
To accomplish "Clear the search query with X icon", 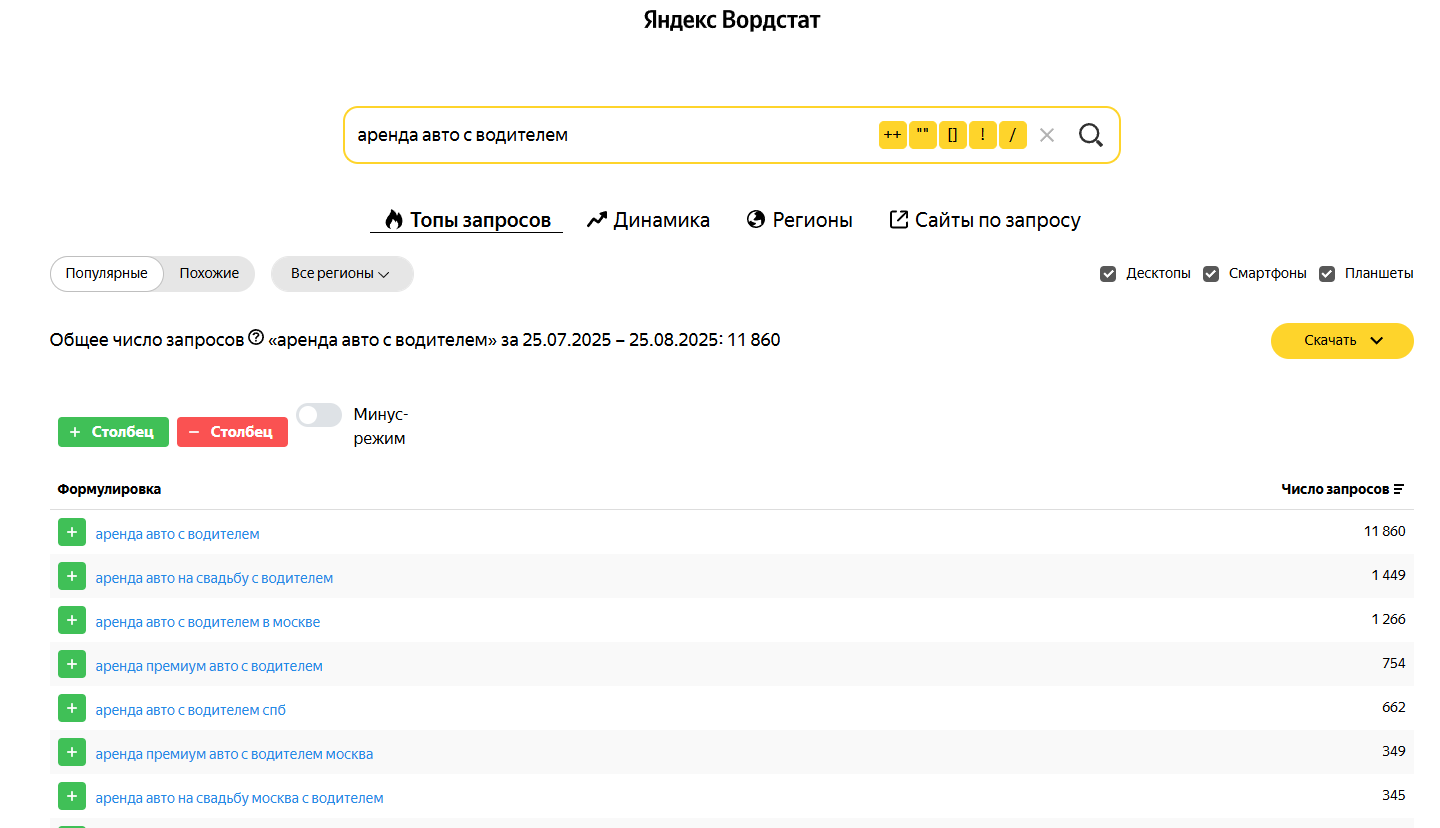I will click(x=1047, y=135).
